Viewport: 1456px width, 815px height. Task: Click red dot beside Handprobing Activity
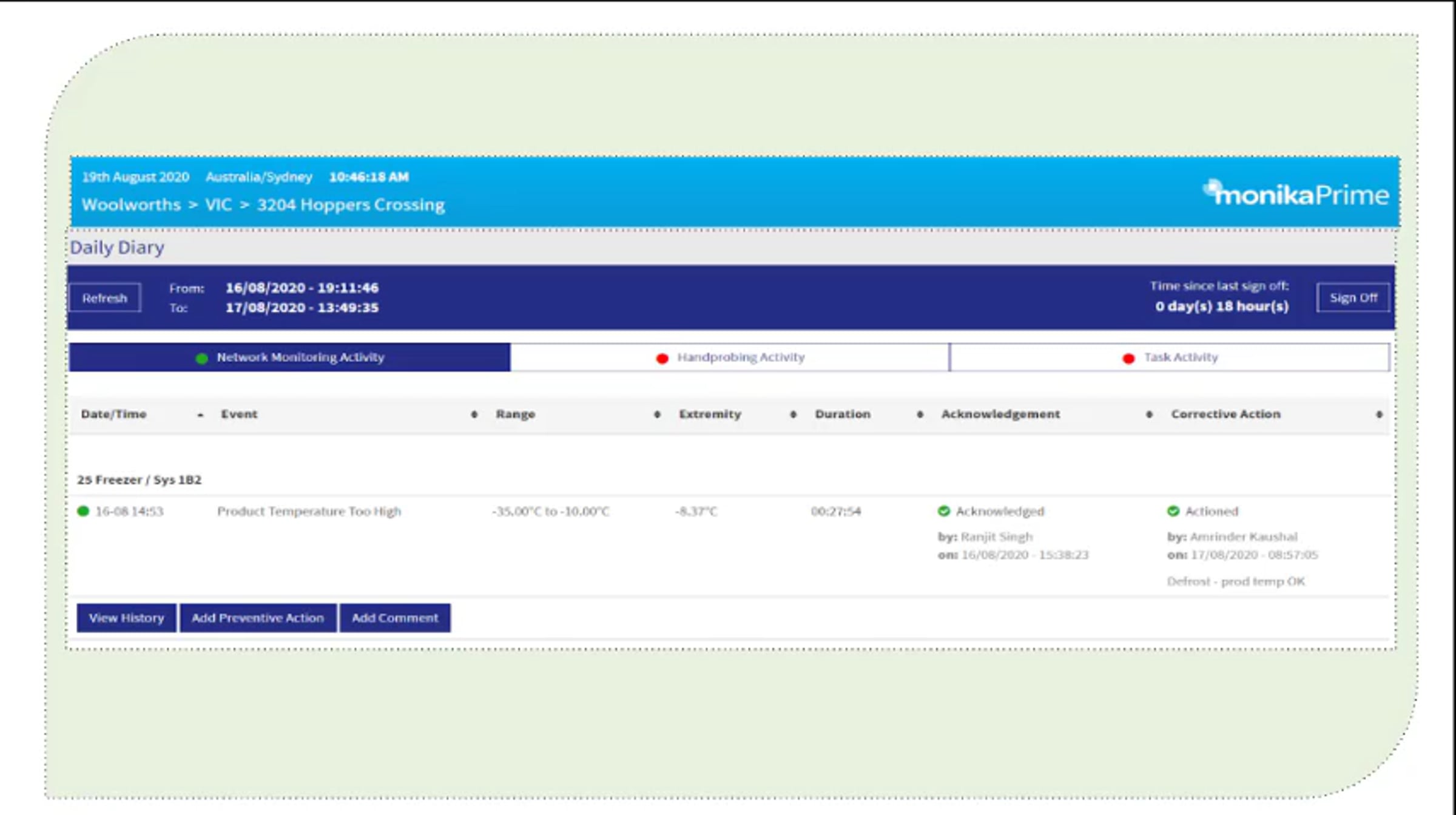click(662, 358)
